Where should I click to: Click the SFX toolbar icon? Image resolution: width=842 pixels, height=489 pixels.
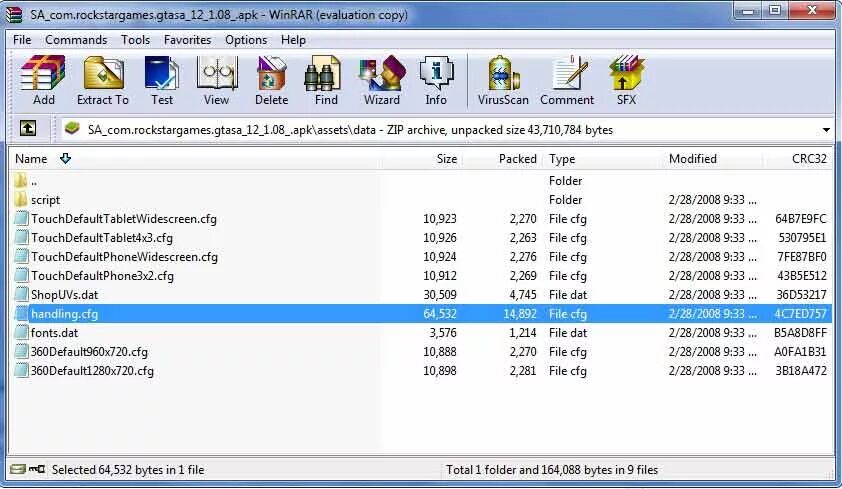pyautogui.click(x=626, y=81)
